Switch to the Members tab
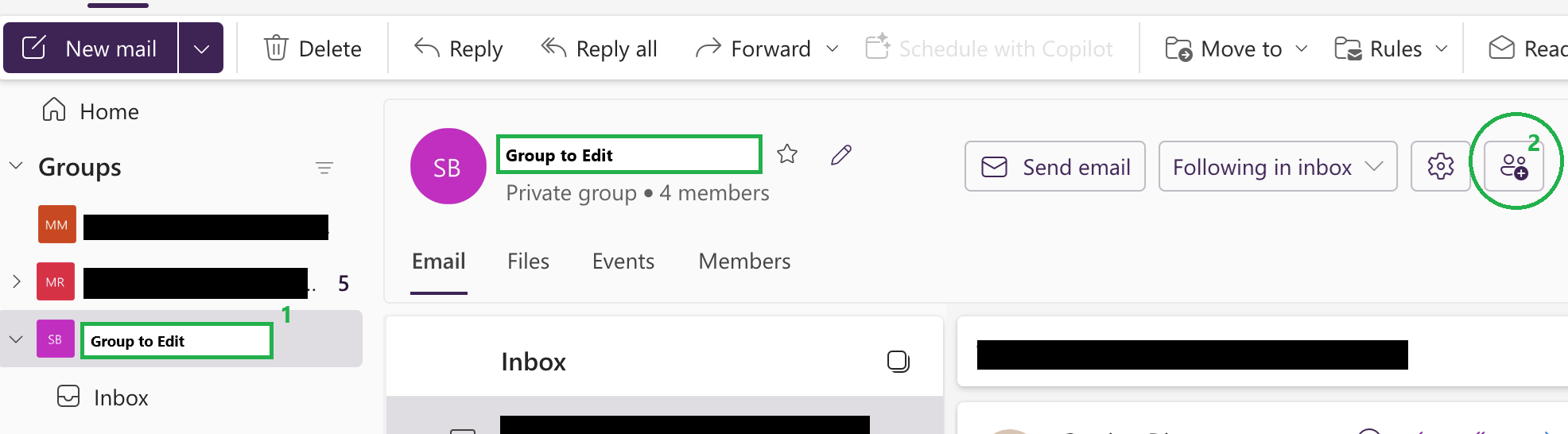The height and width of the screenshot is (434, 1568). point(744,262)
